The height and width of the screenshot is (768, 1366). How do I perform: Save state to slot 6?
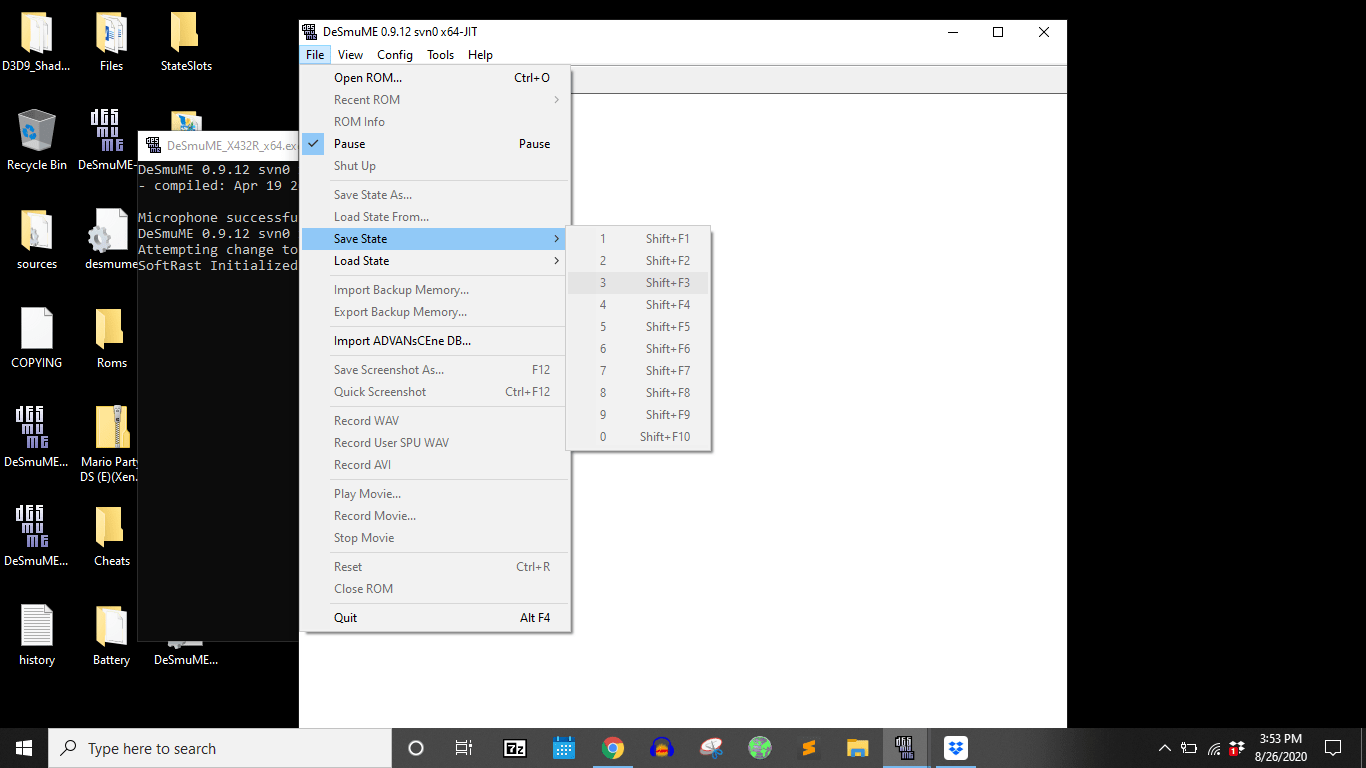(x=638, y=349)
